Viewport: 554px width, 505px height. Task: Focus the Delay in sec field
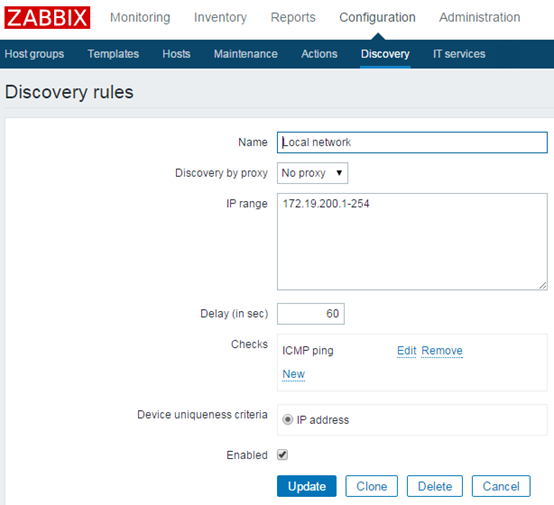(x=311, y=314)
